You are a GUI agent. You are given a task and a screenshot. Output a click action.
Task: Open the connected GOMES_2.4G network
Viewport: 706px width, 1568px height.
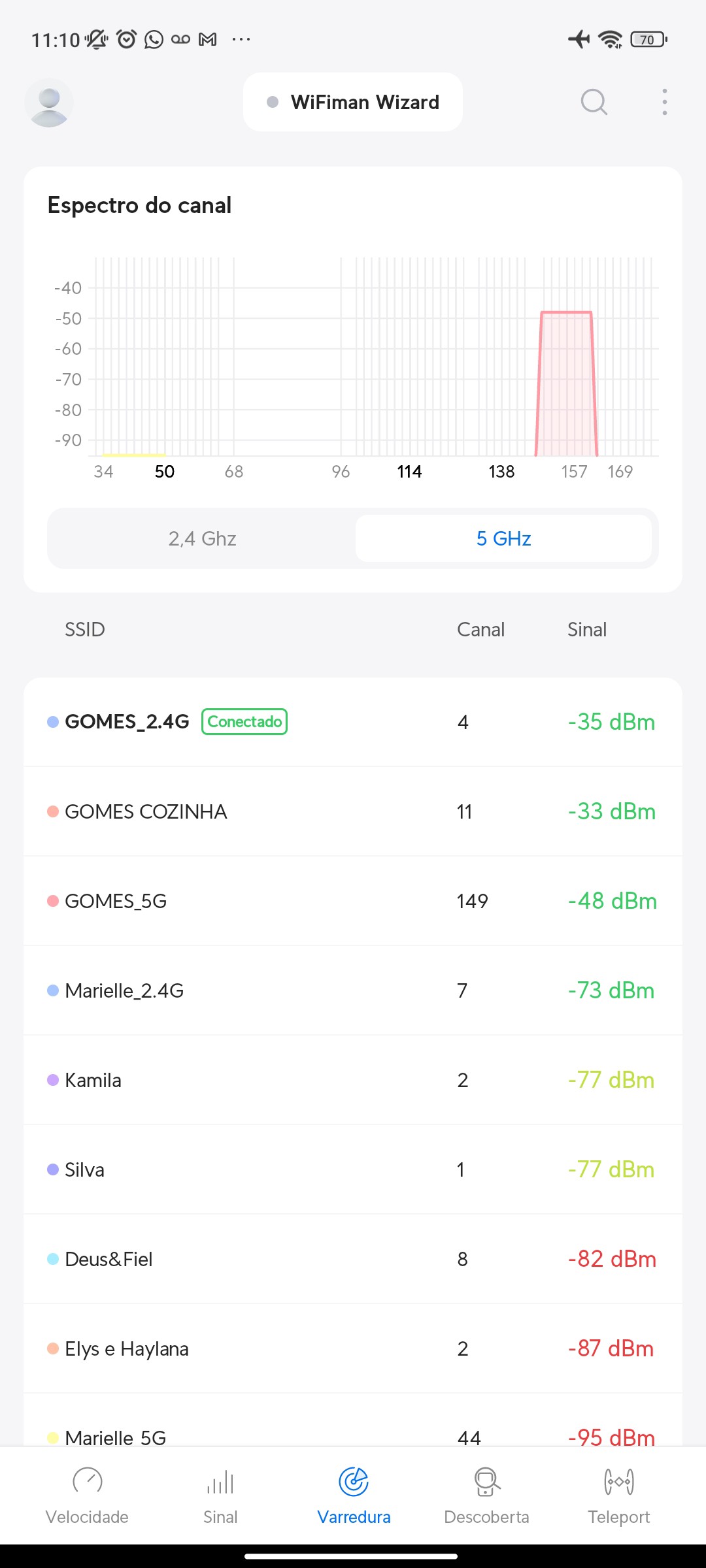point(353,722)
